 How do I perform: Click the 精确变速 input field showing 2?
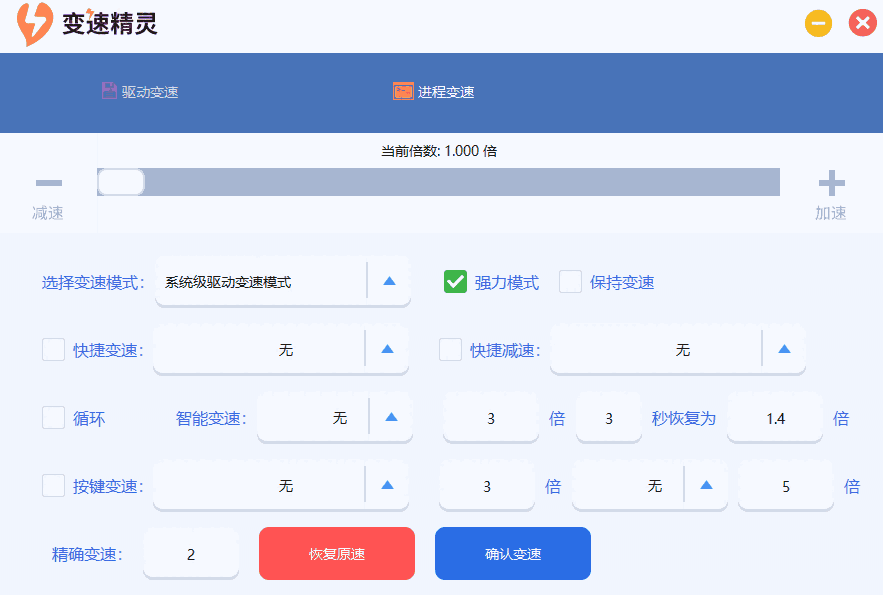(190, 553)
